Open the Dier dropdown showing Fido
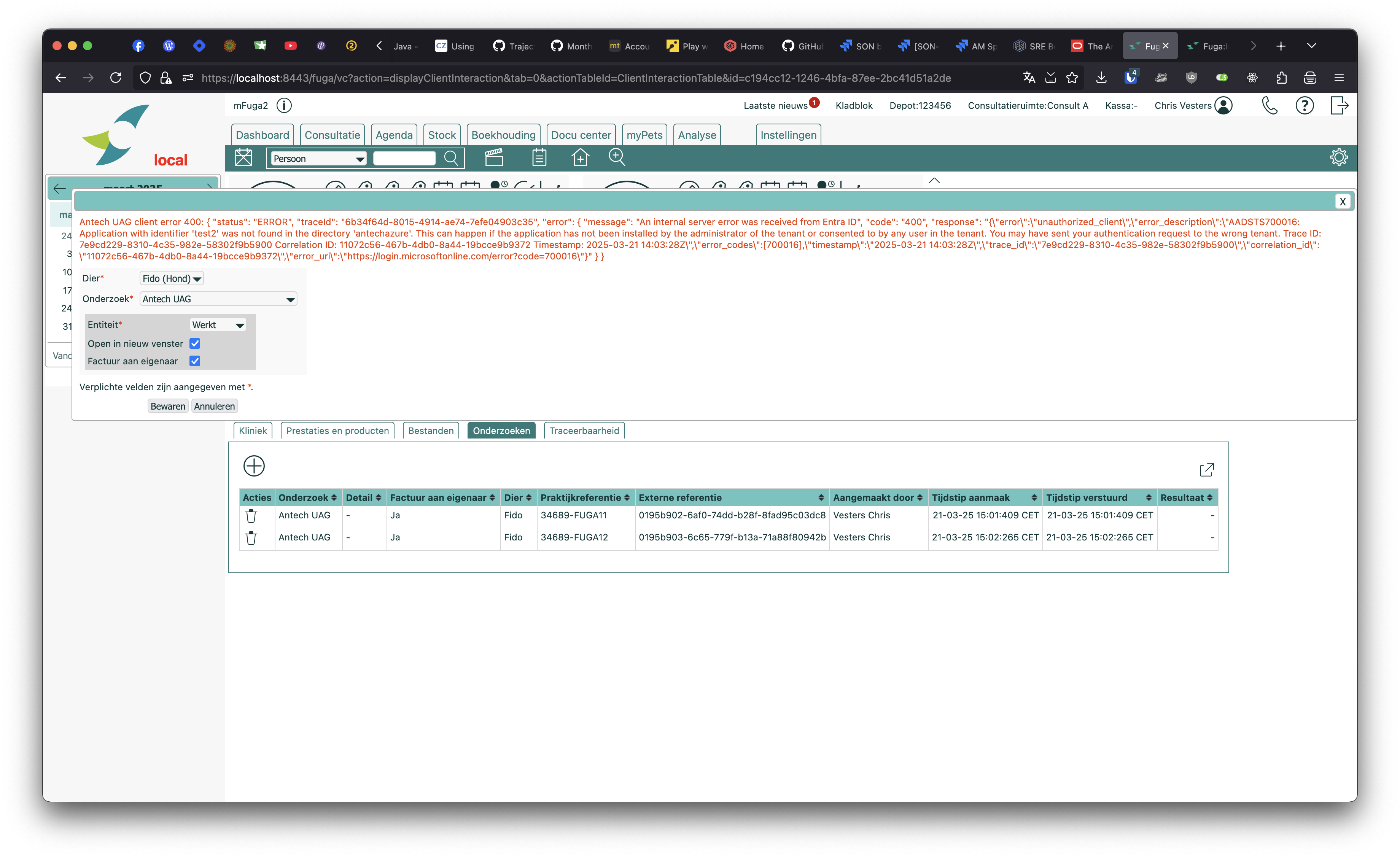The width and height of the screenshot is (1400, 858). [x=171, y=278]
